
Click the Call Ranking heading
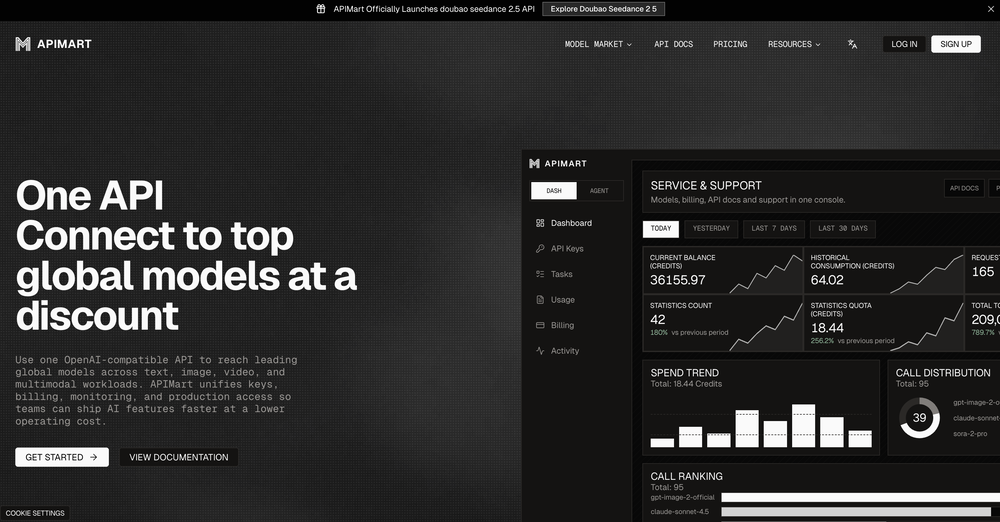click(x=686, y=476)
